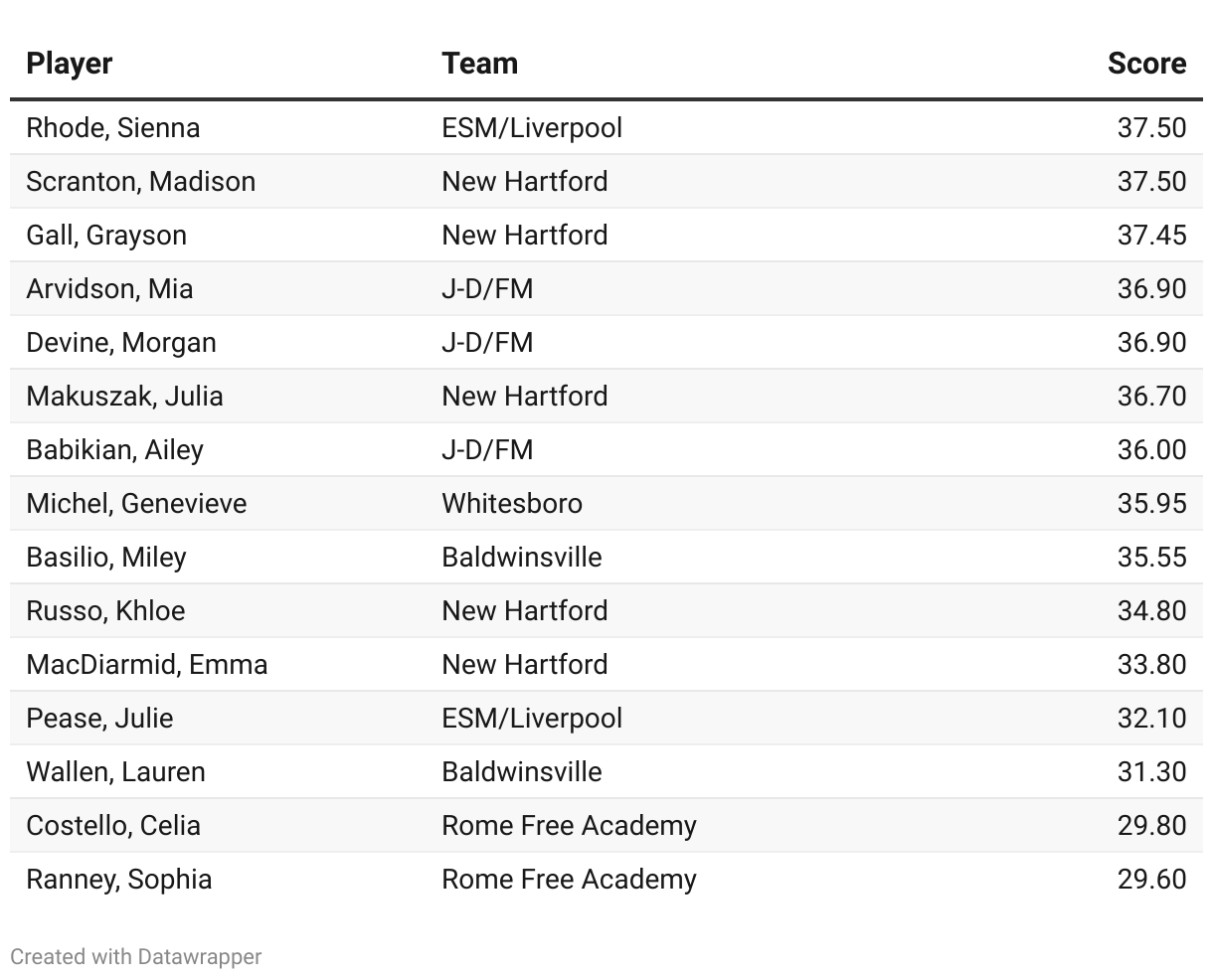Select the Whitesboro team cell
Screen dimensions: 1213x980
point(512,503)
